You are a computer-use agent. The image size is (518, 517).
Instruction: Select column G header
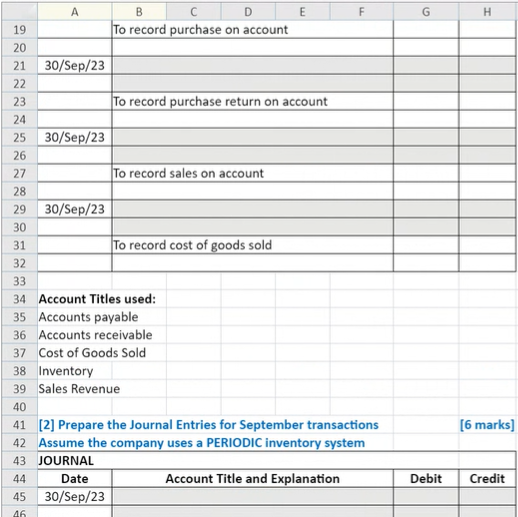pos(426,12)
